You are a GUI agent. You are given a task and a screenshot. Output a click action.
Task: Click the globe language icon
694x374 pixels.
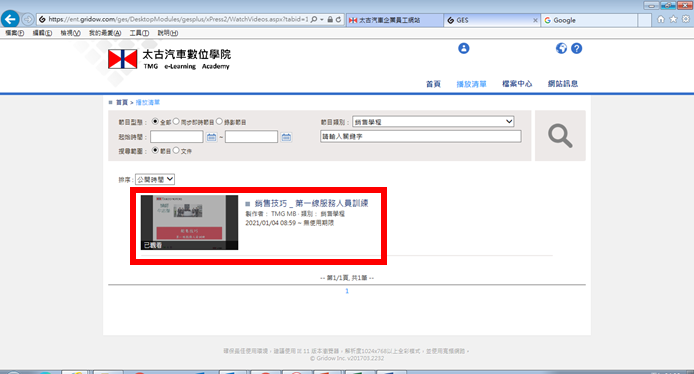pos(561,48)
